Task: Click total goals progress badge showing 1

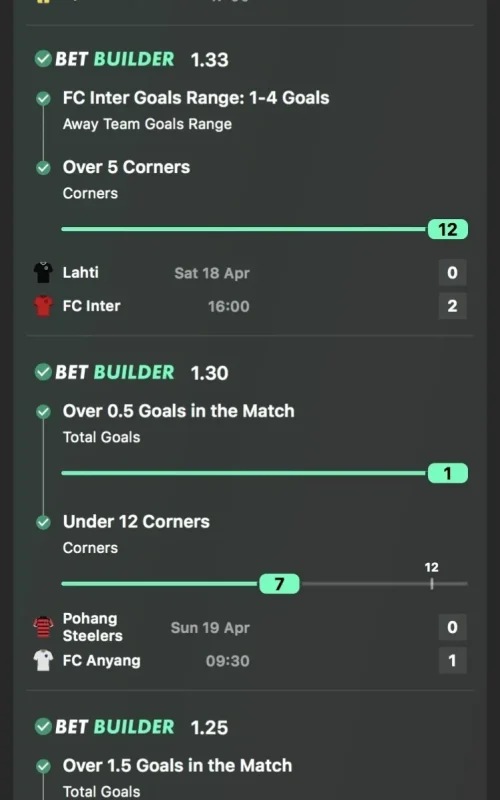Action: coord(447,473)
